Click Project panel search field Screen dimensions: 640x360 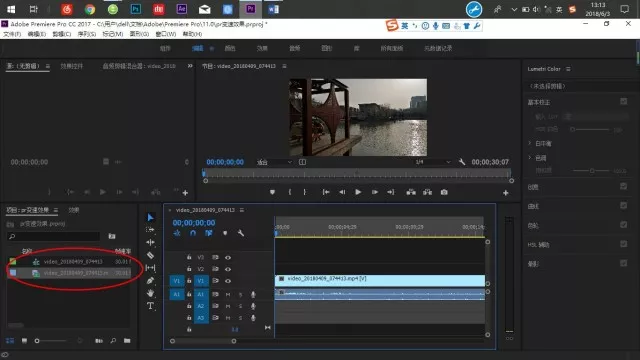click(53, 236)
